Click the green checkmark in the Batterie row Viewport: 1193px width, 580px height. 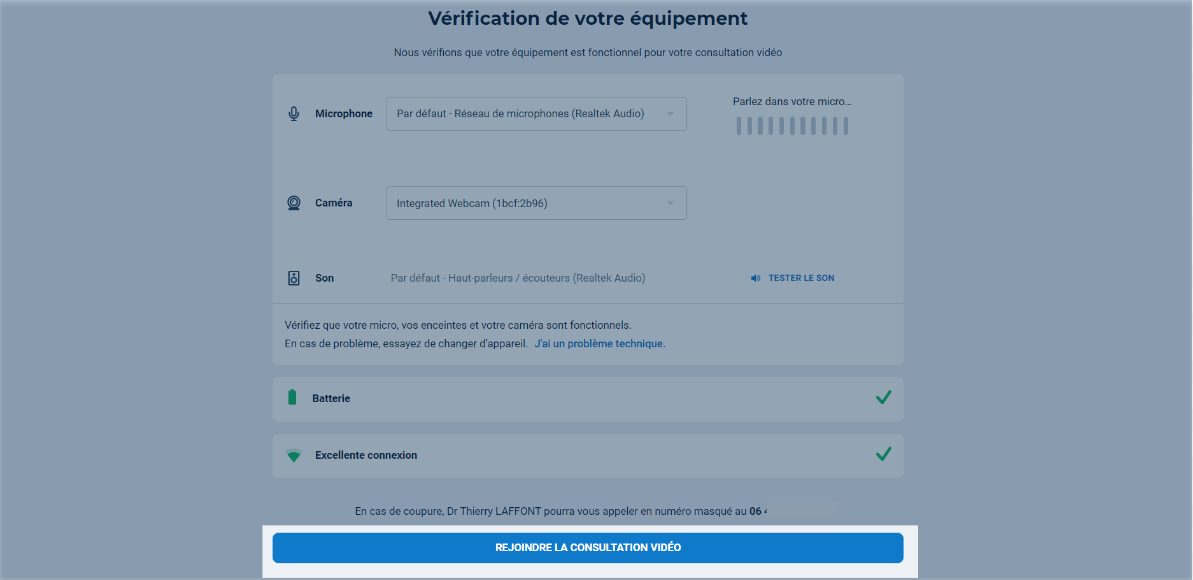883,397
